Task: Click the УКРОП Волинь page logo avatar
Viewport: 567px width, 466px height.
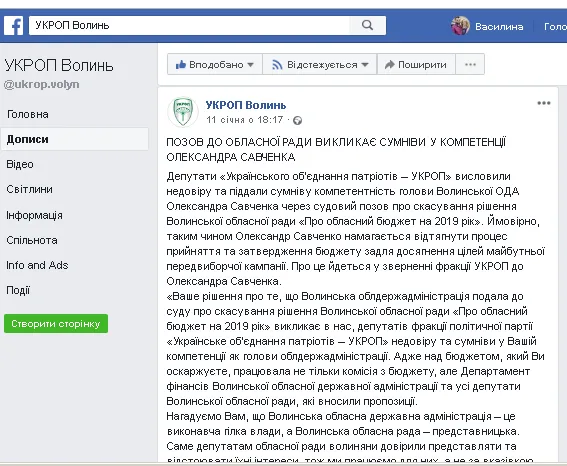Action: [183, 112]
